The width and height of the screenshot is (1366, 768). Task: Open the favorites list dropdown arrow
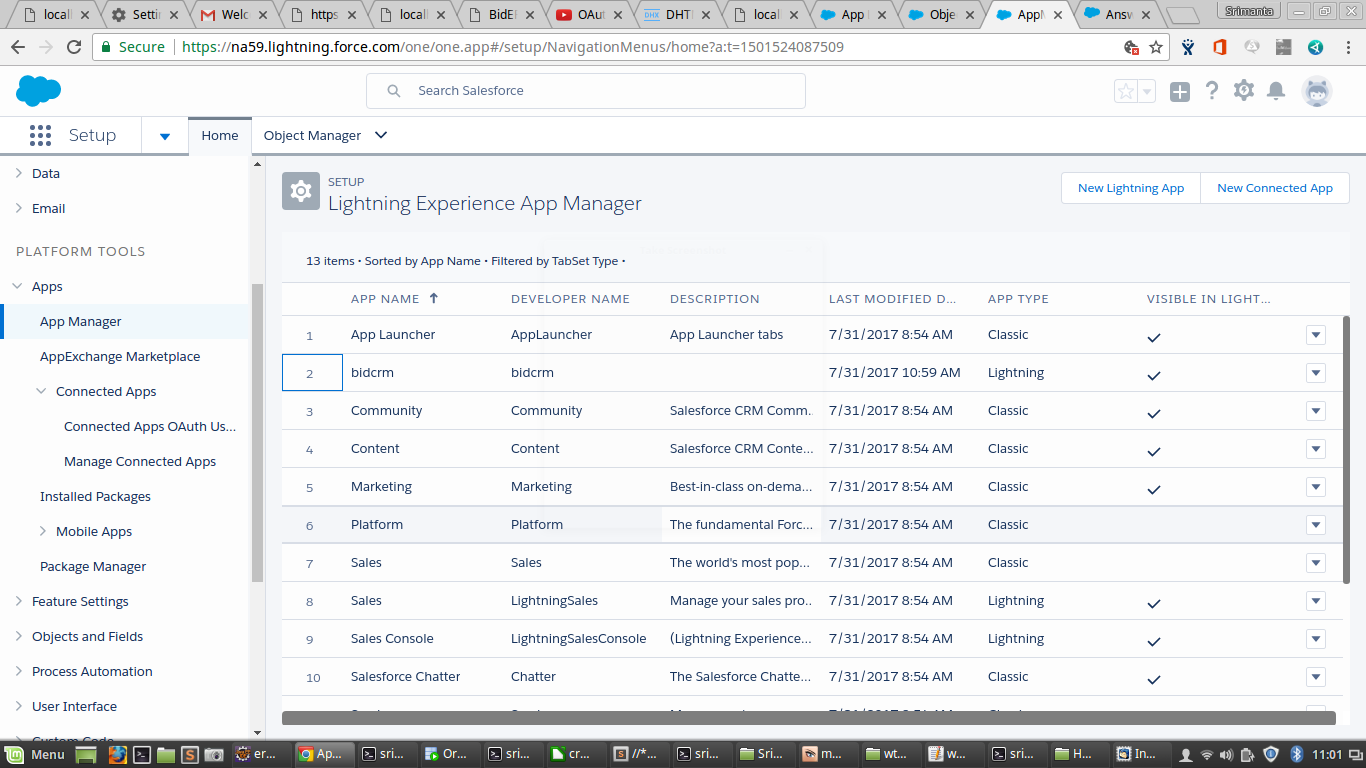pyautogui.click(x=1147, y=91)
